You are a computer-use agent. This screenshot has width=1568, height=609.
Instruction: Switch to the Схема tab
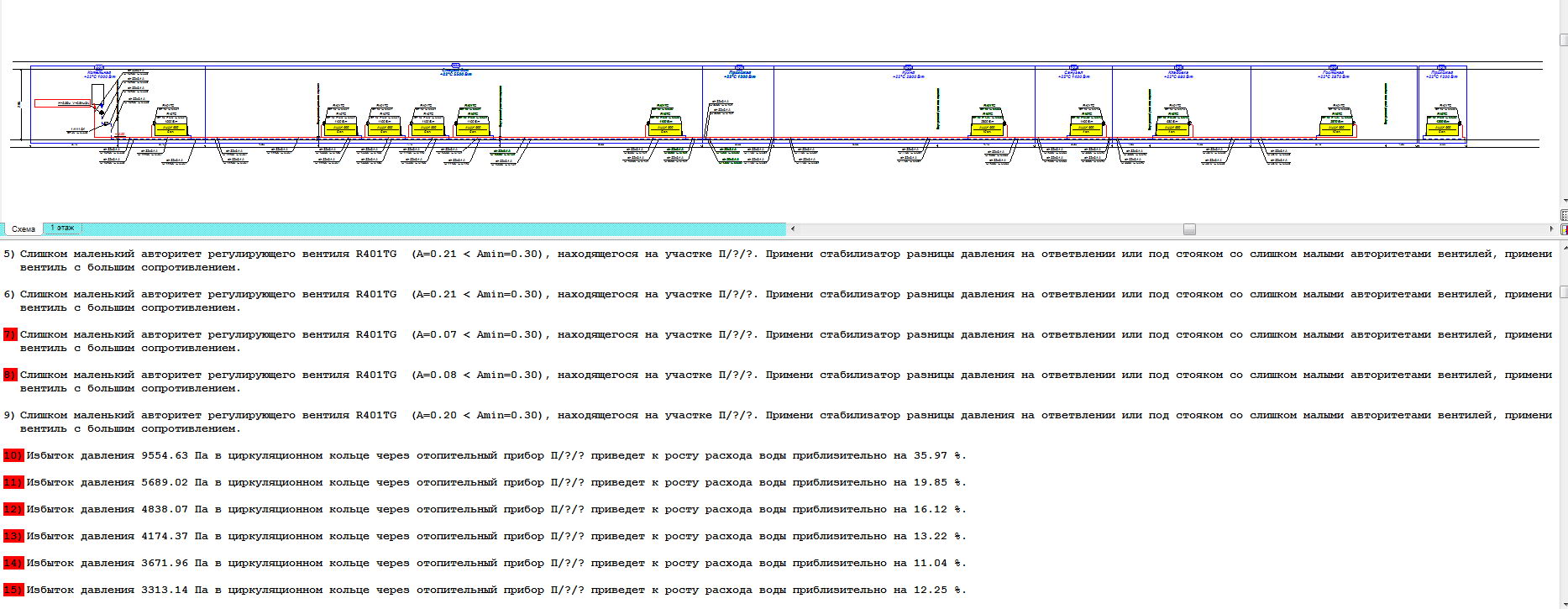click(23, 229)
